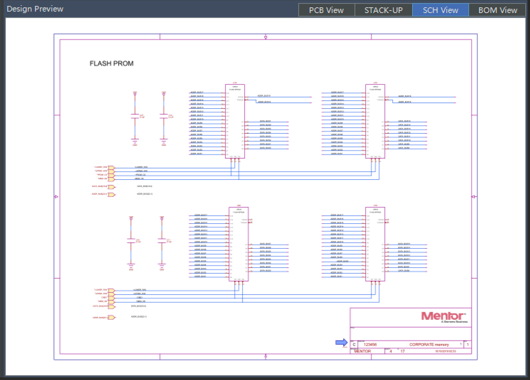Click the blue arrow beside the title block
The width and height of the screenshot is (530, 380).
click(x=341, y=342)
